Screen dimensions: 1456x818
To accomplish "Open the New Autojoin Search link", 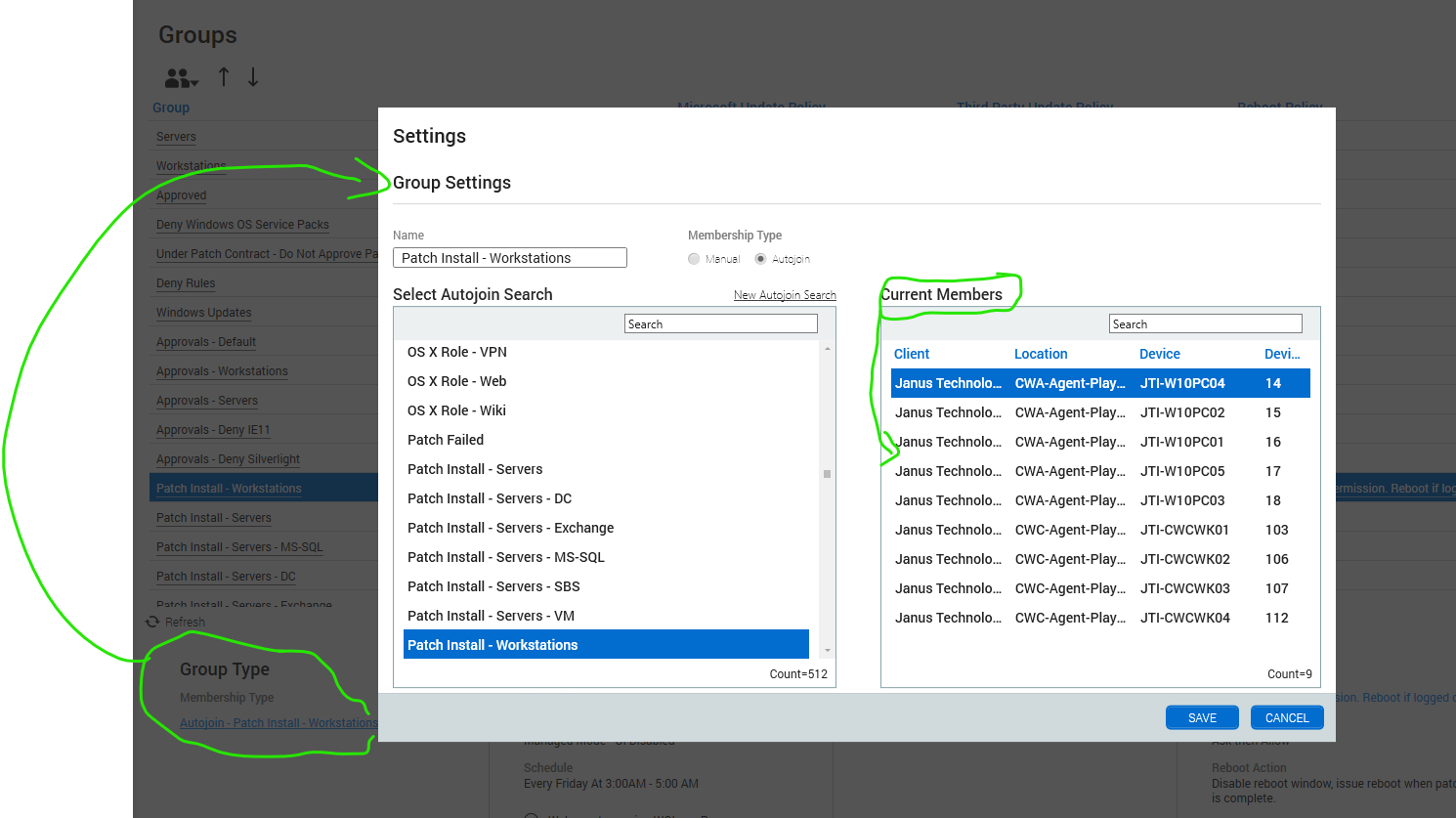I will coord(785,295).
